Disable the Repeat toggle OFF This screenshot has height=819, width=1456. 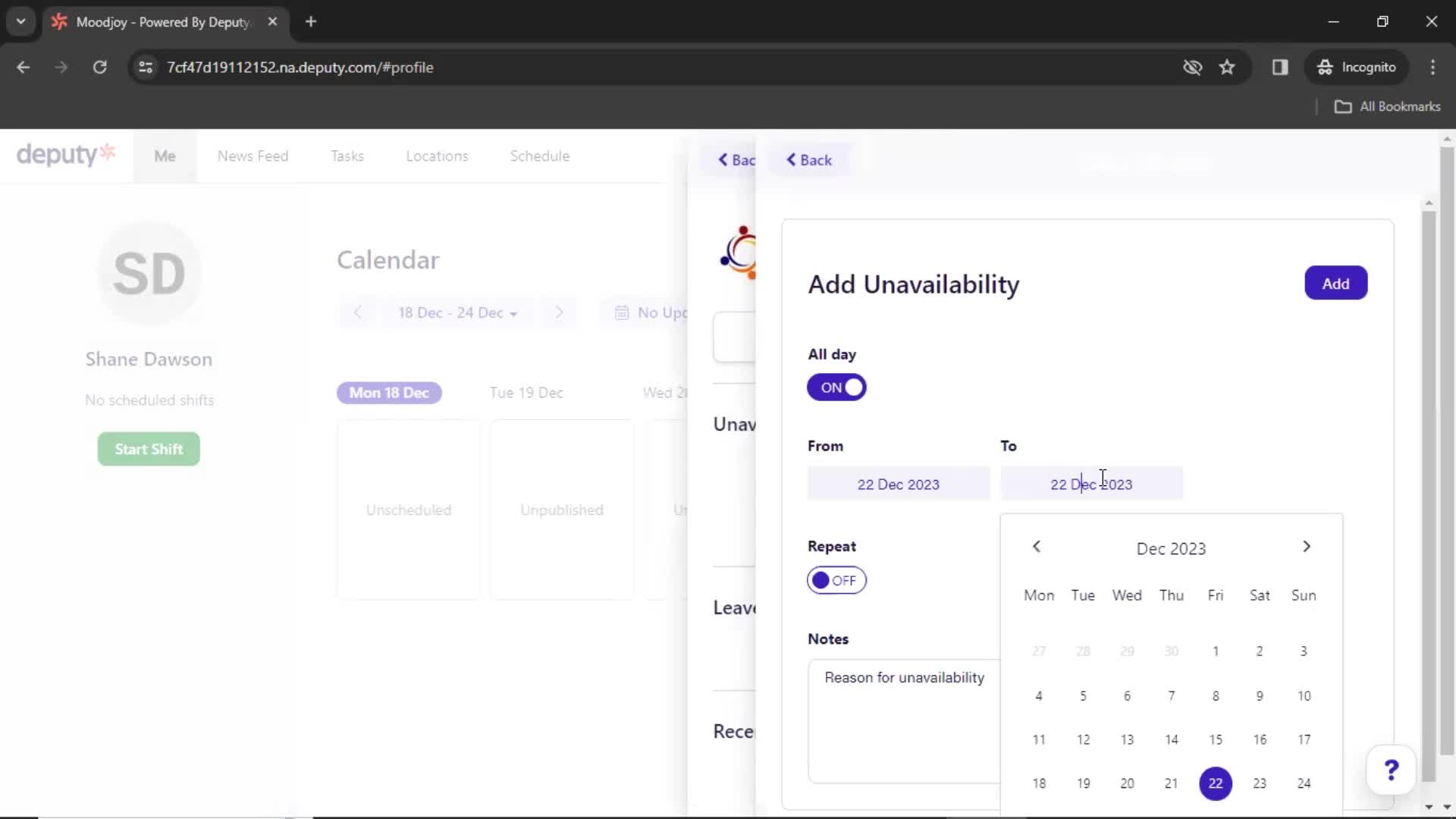click(835, 580)
